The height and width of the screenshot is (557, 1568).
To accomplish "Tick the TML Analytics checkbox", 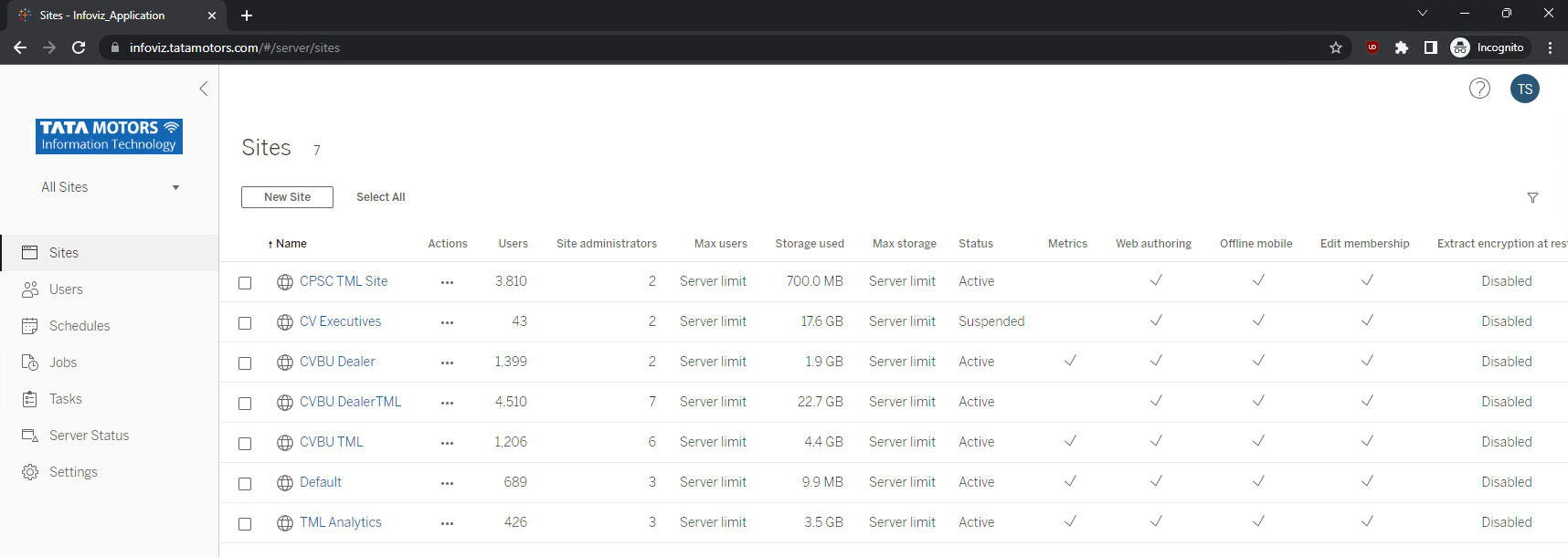I will pos(245,524).
